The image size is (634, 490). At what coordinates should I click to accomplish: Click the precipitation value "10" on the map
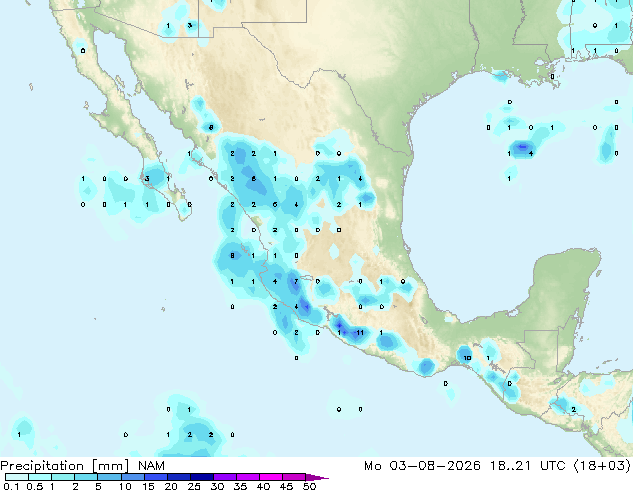(467, 358)
